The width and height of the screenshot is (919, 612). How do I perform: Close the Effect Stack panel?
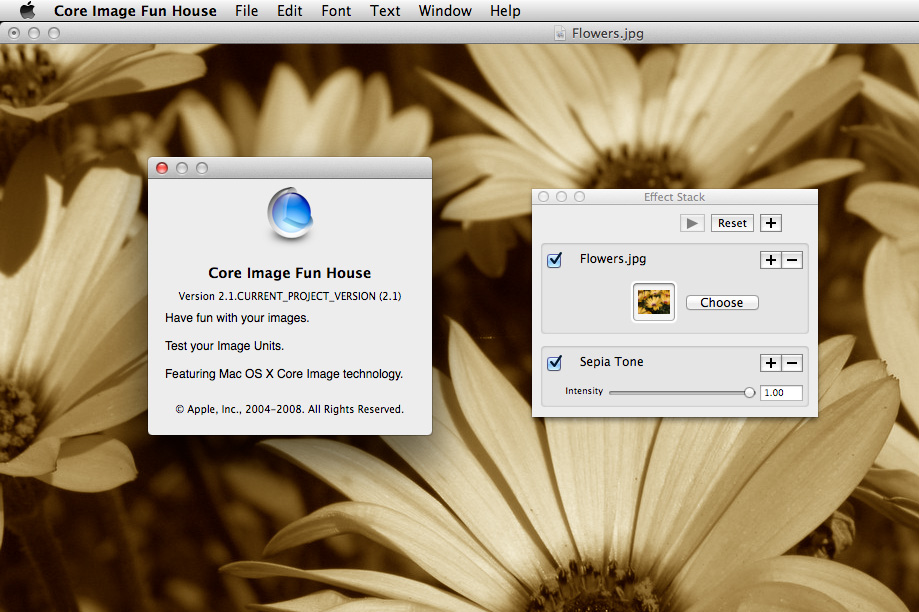tap(543, 196)
